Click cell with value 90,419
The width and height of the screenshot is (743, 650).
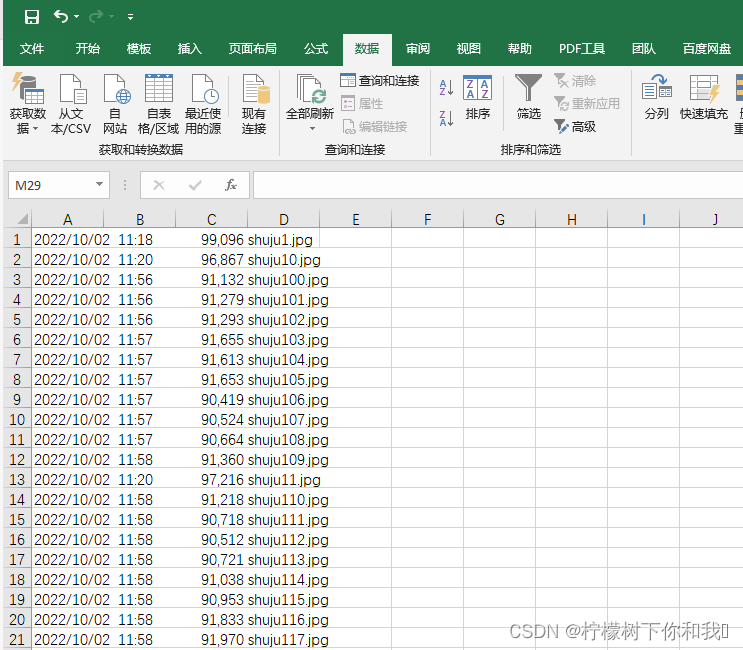point(211,399)
